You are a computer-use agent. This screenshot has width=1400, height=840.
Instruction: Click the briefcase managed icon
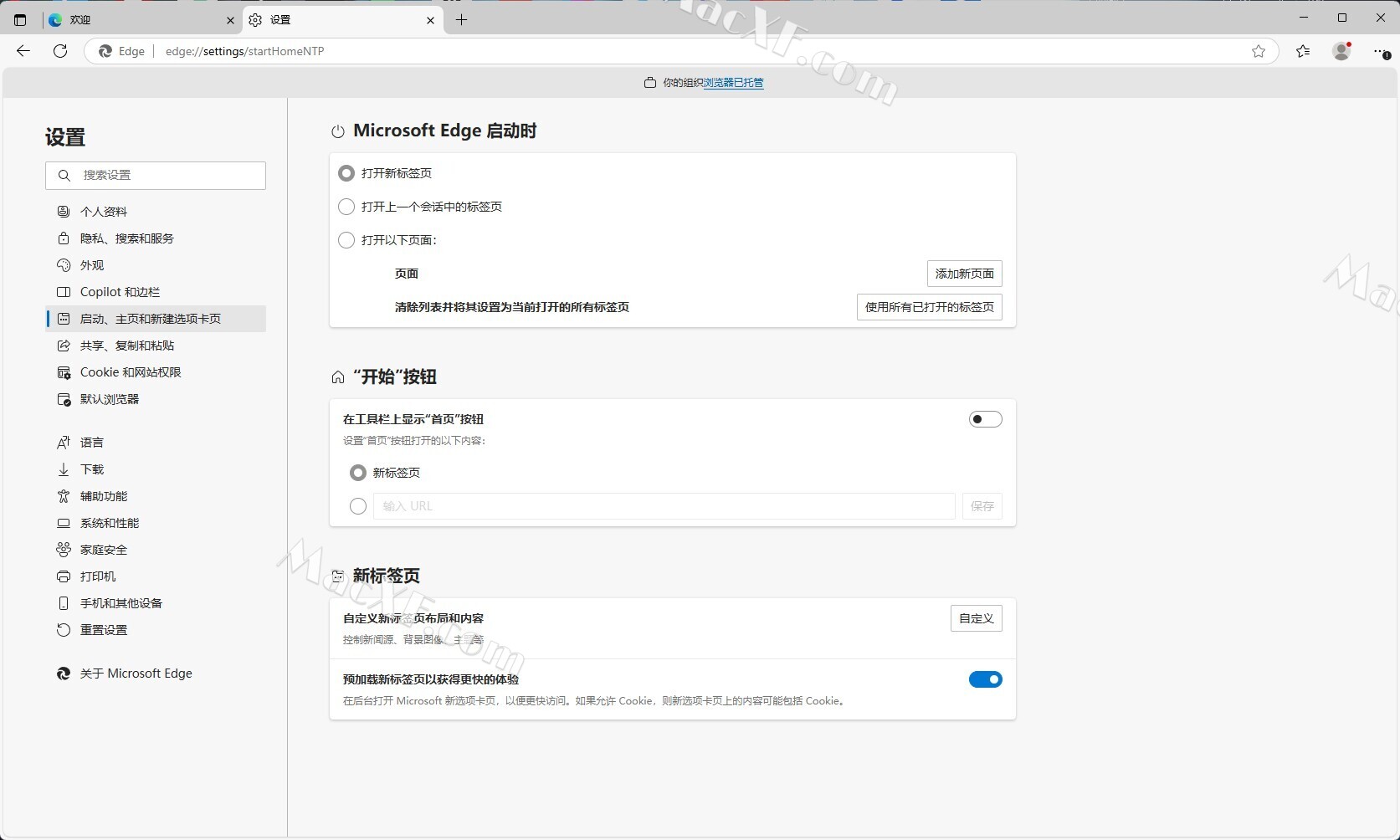pos(650,83)
